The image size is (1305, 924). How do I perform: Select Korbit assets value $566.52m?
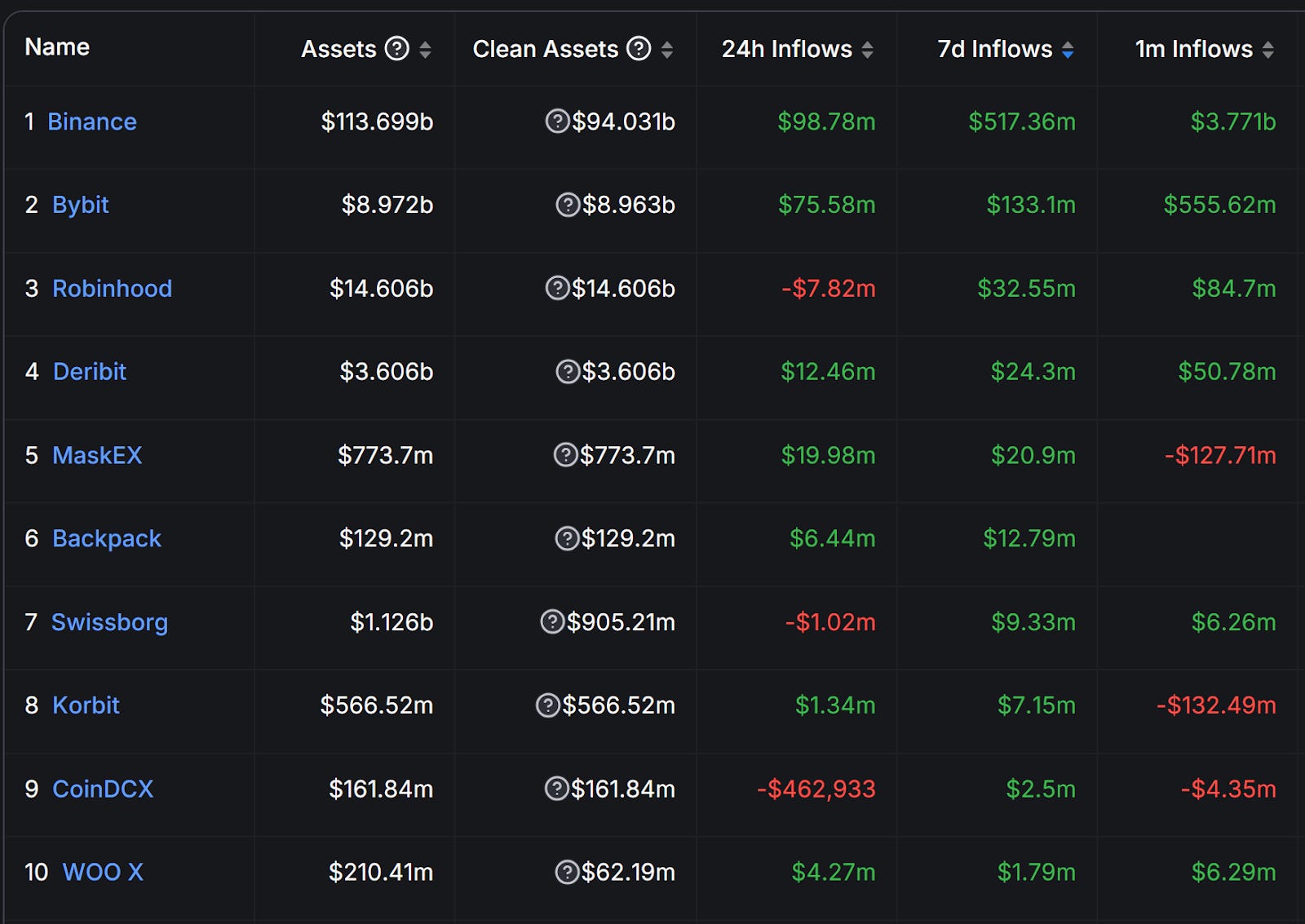377,705
